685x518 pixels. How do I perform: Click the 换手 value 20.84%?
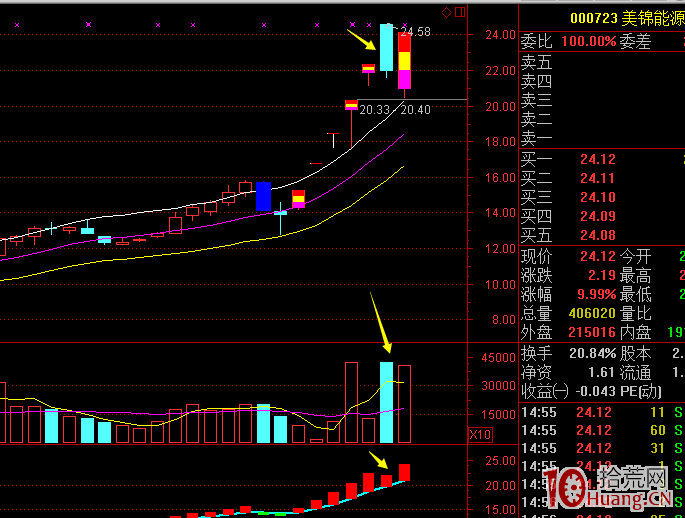point(592,353)
